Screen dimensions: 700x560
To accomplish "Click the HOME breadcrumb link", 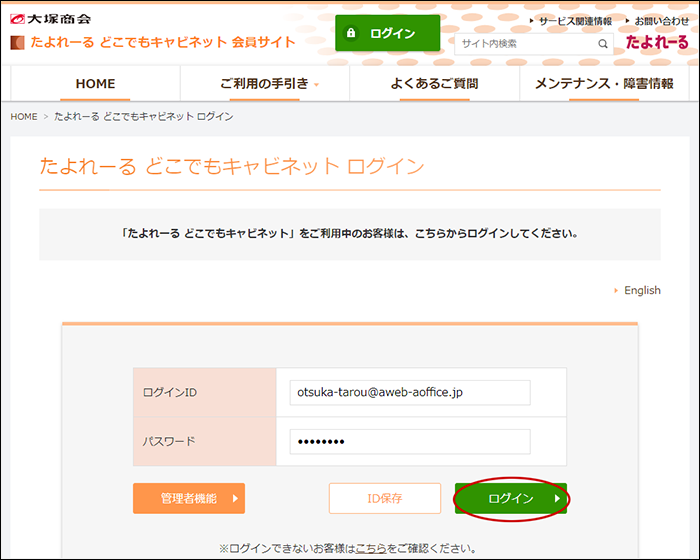I will pos(24,117).
